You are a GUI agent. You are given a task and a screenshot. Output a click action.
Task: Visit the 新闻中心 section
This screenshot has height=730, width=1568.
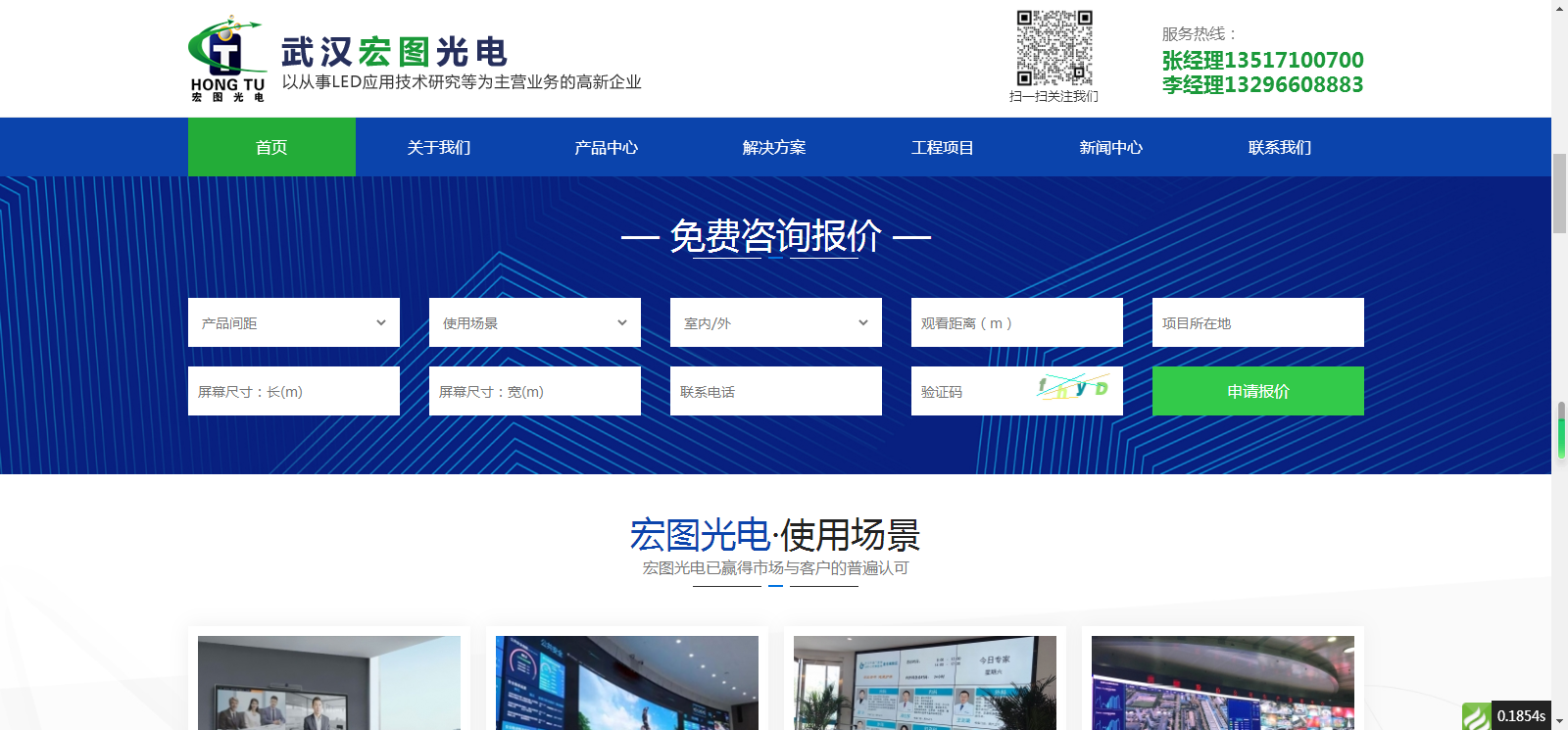[1111, 147]
